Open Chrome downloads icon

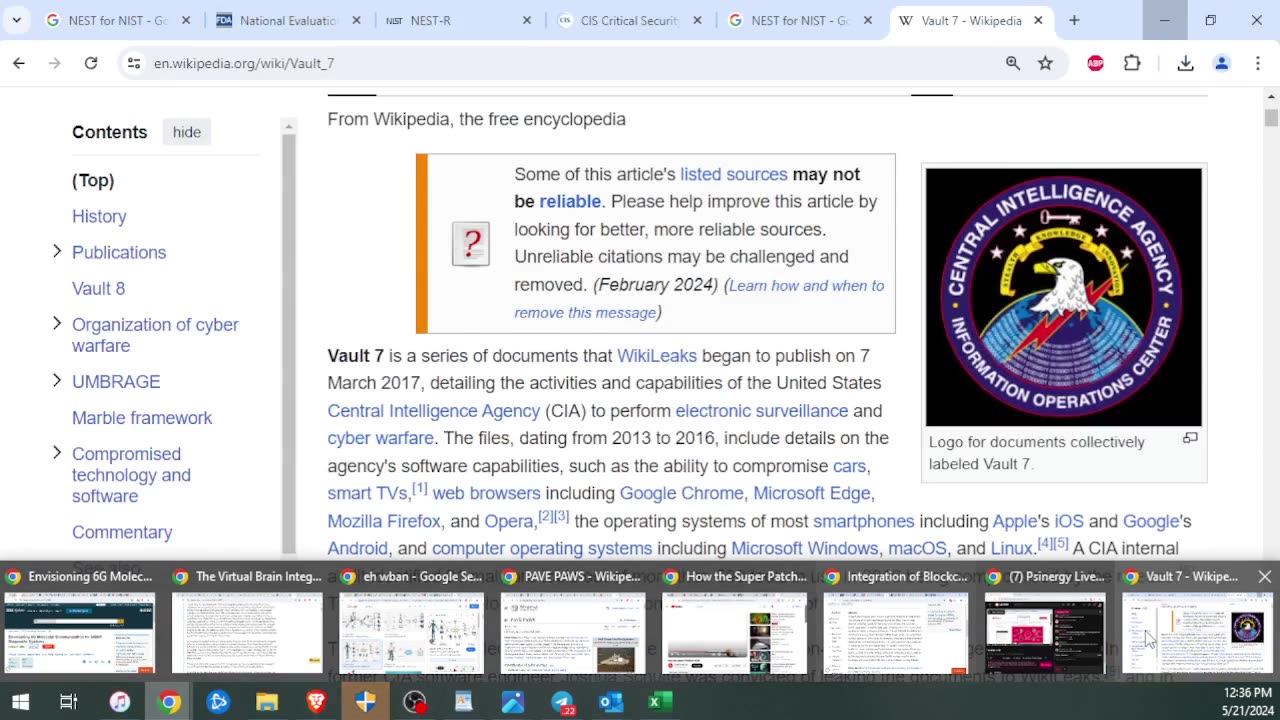[1186, 63]
